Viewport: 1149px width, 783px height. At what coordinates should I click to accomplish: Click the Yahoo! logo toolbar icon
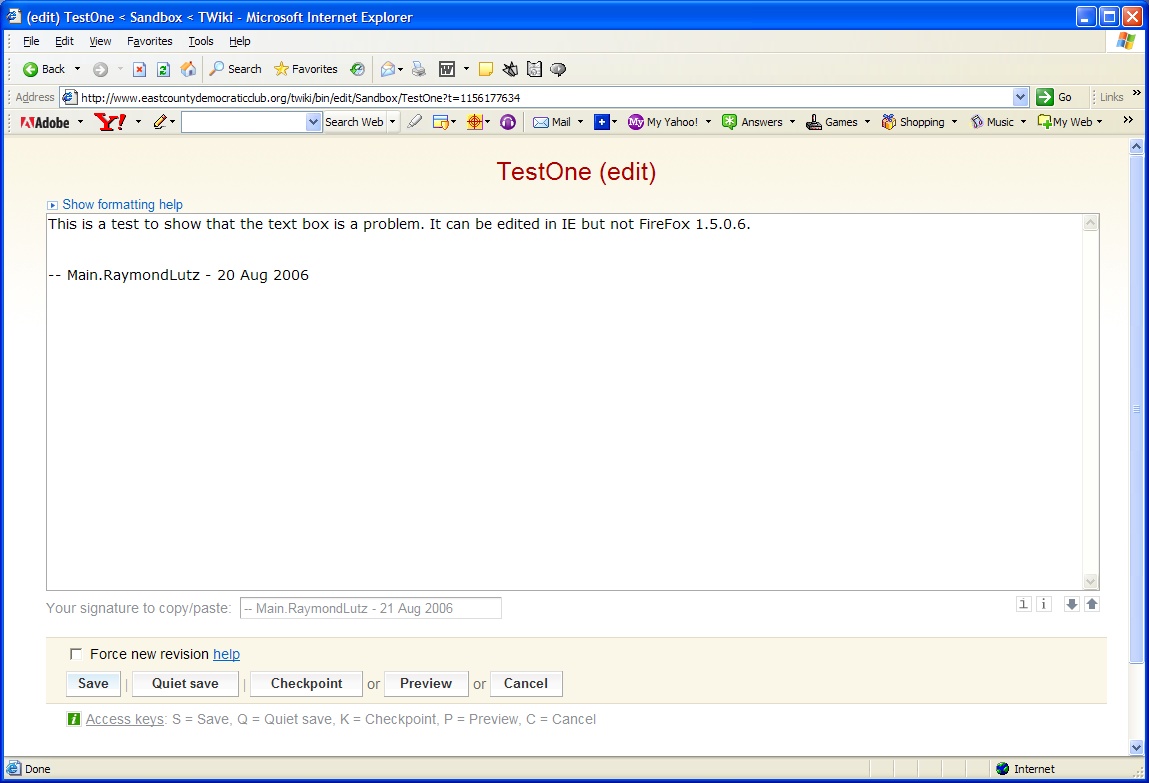[x=110, y=122]
